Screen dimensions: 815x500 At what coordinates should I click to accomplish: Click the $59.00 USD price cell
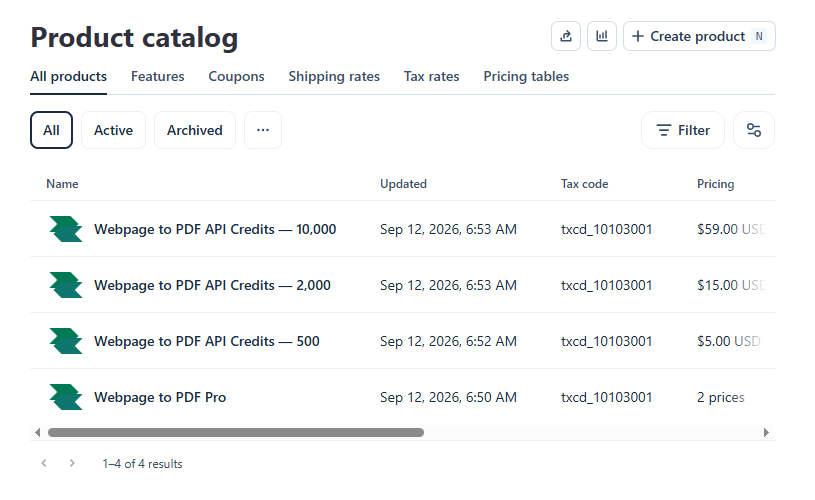point(731,229)
